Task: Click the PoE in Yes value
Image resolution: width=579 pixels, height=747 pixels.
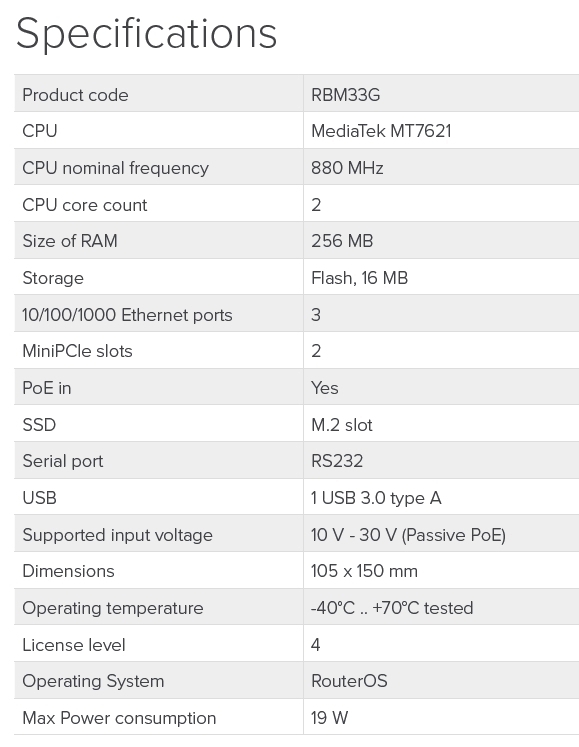Action: [325, 388]
